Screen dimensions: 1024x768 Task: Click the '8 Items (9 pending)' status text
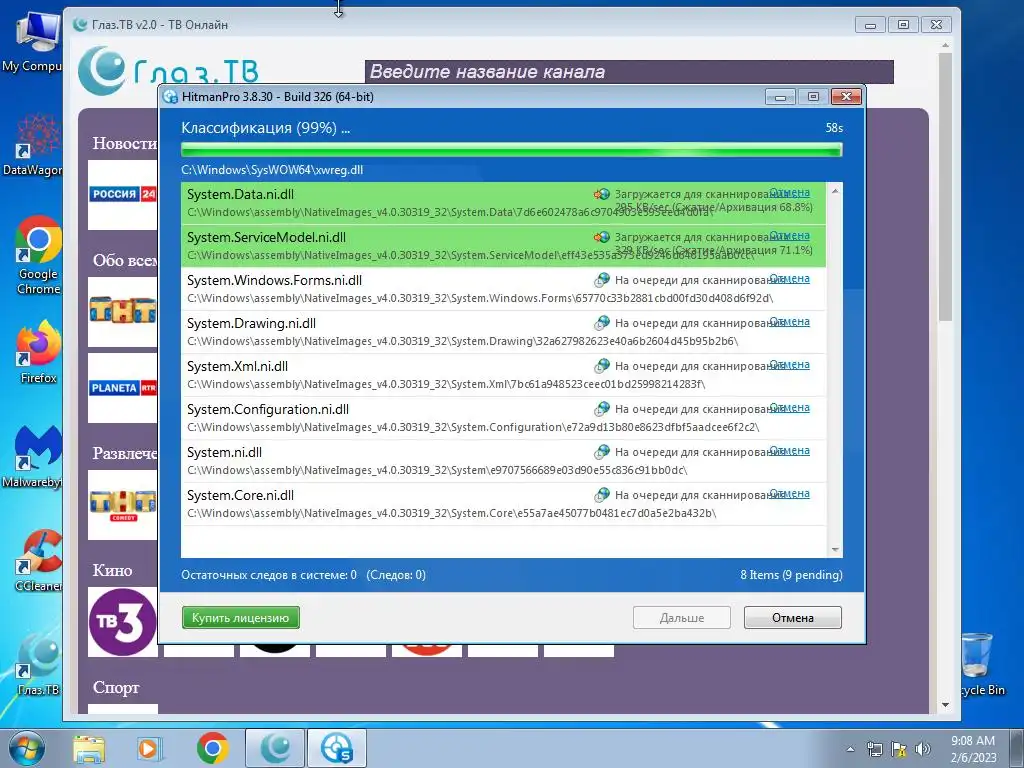click(791, 575)
